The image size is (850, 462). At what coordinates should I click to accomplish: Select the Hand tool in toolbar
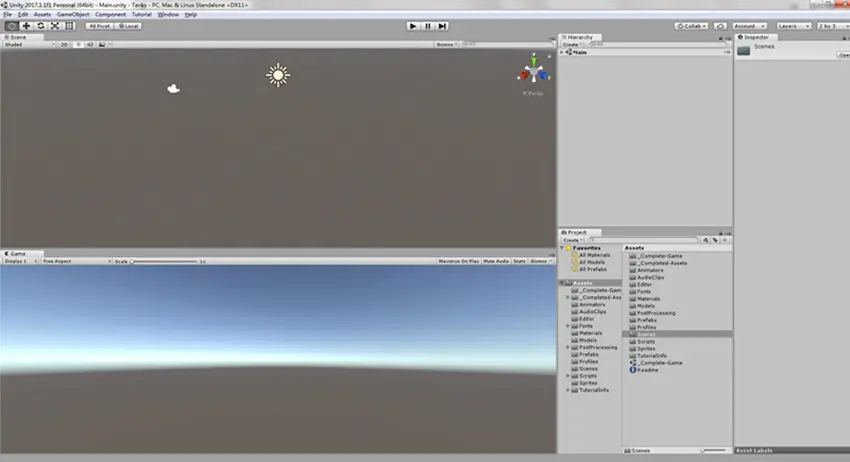(12, 26)
